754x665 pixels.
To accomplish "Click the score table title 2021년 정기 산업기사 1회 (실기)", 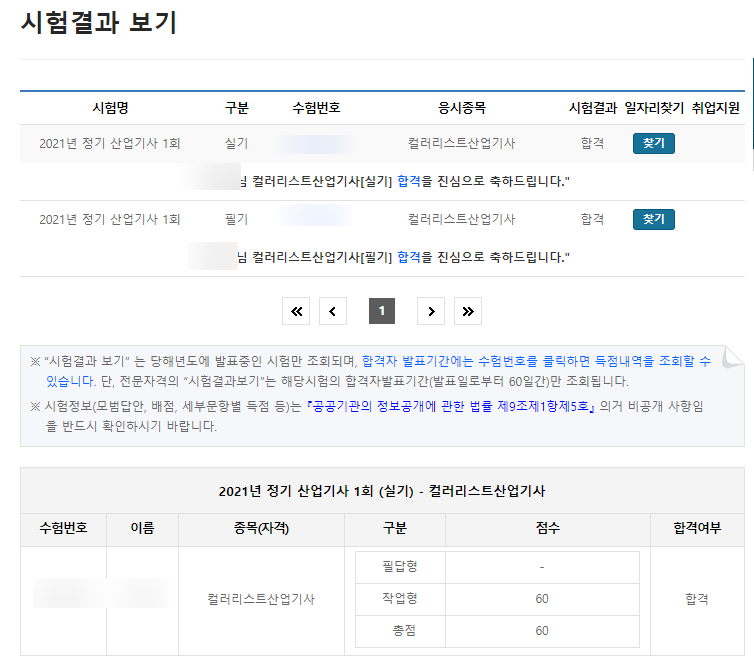I will click(x=382, y=491).
